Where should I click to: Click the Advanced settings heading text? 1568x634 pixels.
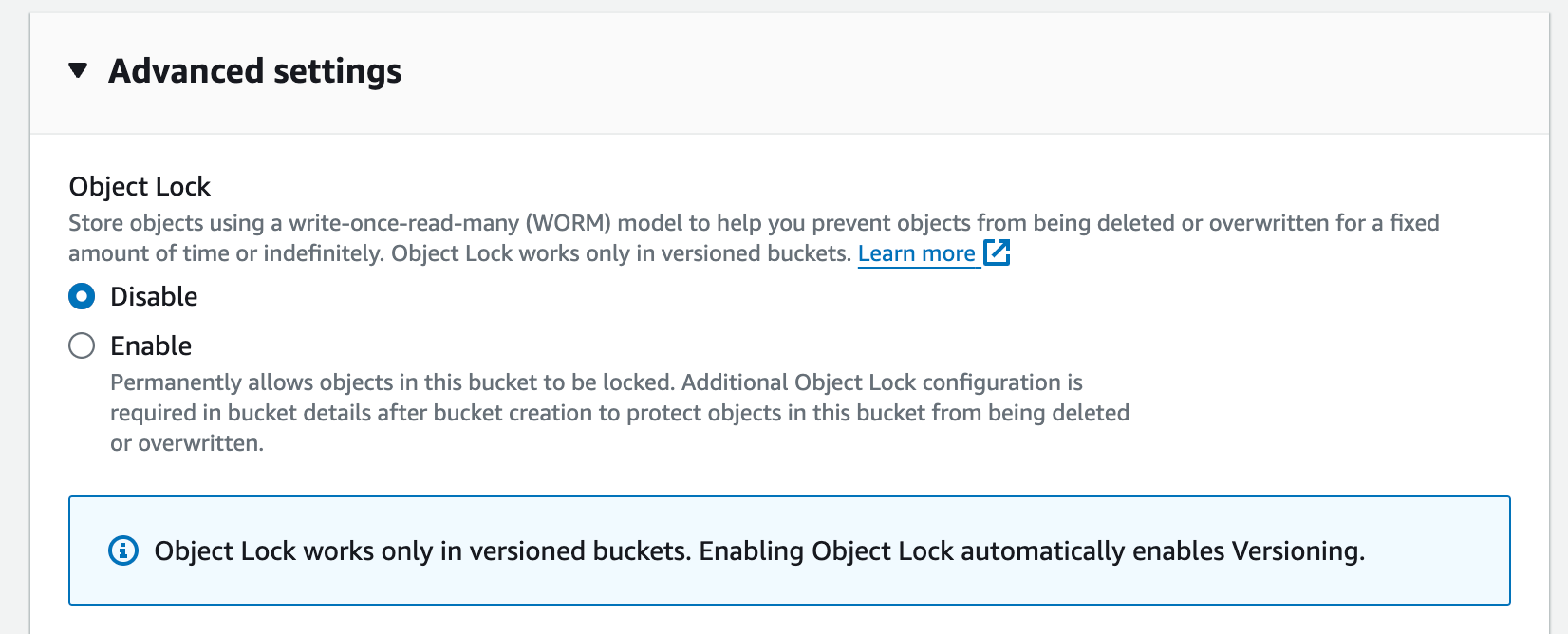click(x=254, y=71)
